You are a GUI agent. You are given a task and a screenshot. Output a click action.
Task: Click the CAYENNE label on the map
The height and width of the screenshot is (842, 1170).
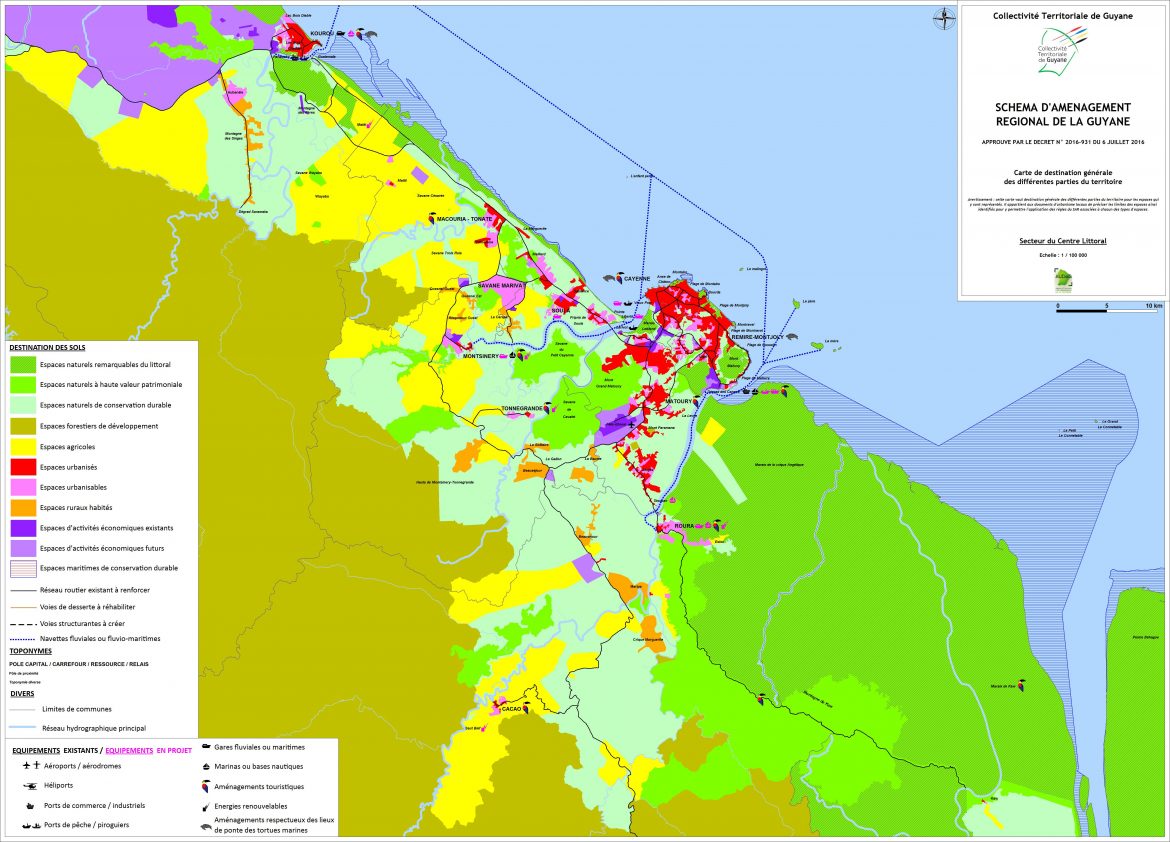[x=637, y=280]
